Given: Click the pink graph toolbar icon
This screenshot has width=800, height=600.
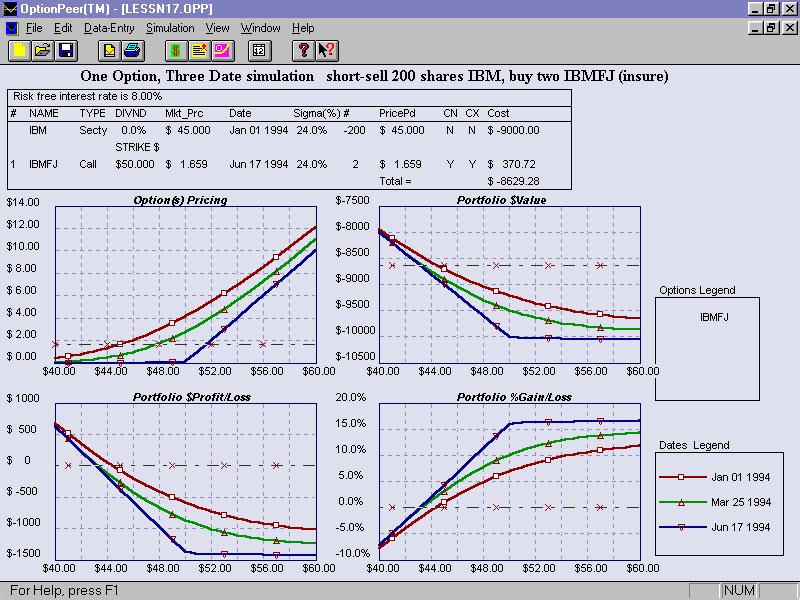Looking at the screenshot, I should tap(221, 49).
